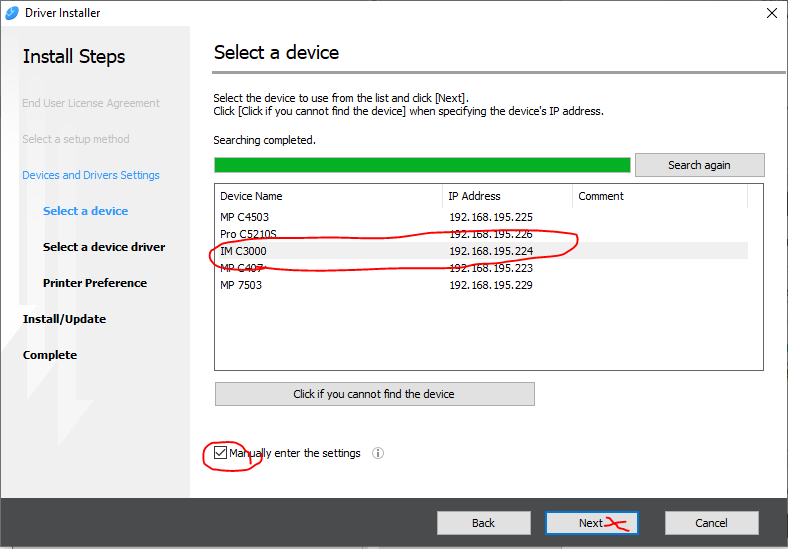Cancel the driver installation
788x549 pixels.
click(711, 523)
